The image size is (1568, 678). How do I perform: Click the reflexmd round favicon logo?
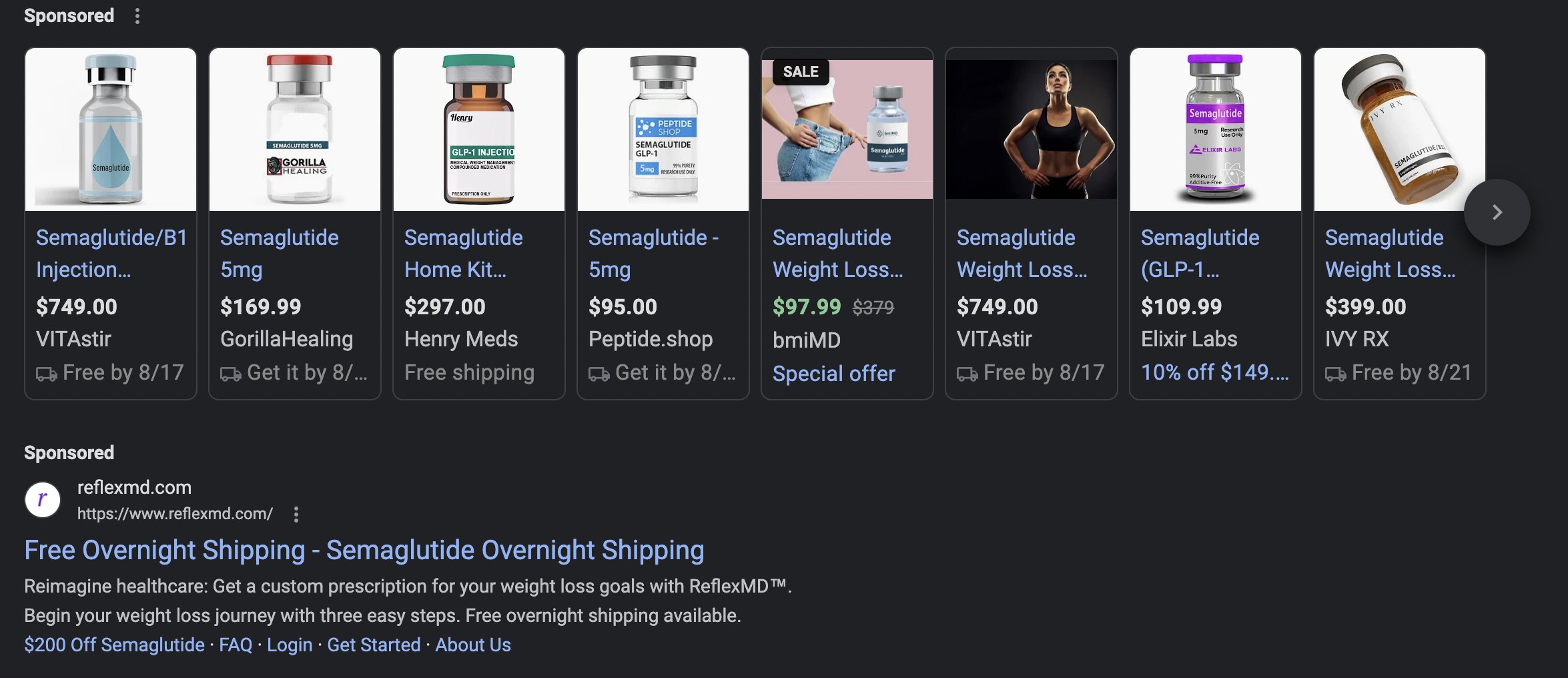pyautogui.click(x=43, y=500)
